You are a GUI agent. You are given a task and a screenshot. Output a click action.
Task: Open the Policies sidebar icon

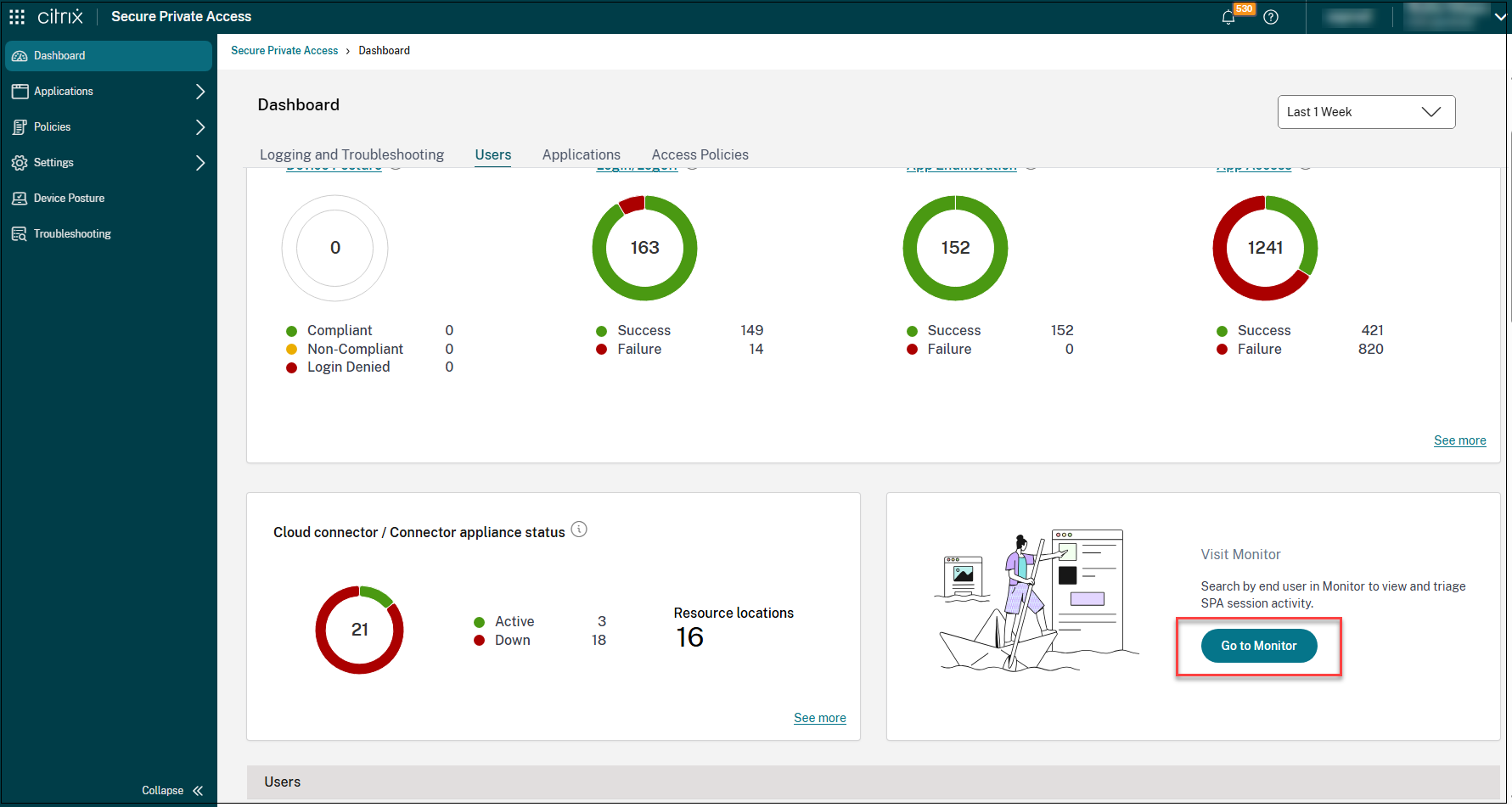(x=20, y=126)
